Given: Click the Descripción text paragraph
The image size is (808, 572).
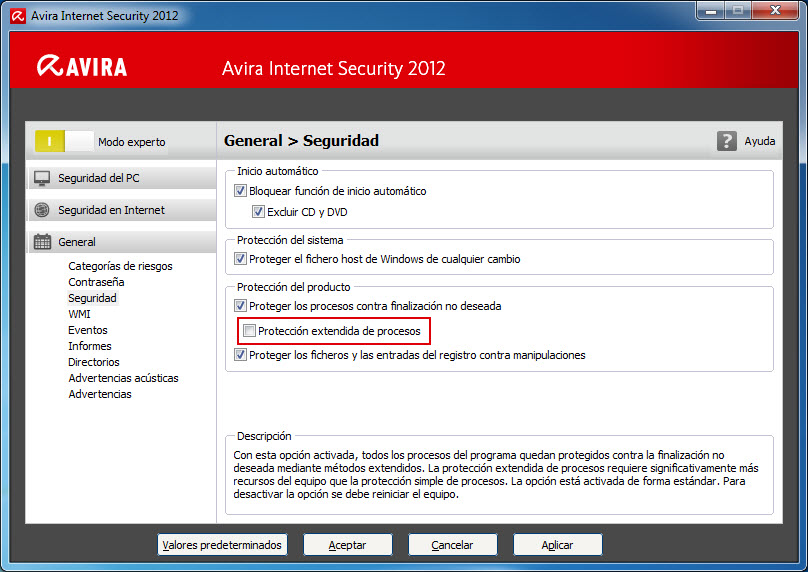Looking at the screenshot, I should pyautogui.click(x=496, y=474).
